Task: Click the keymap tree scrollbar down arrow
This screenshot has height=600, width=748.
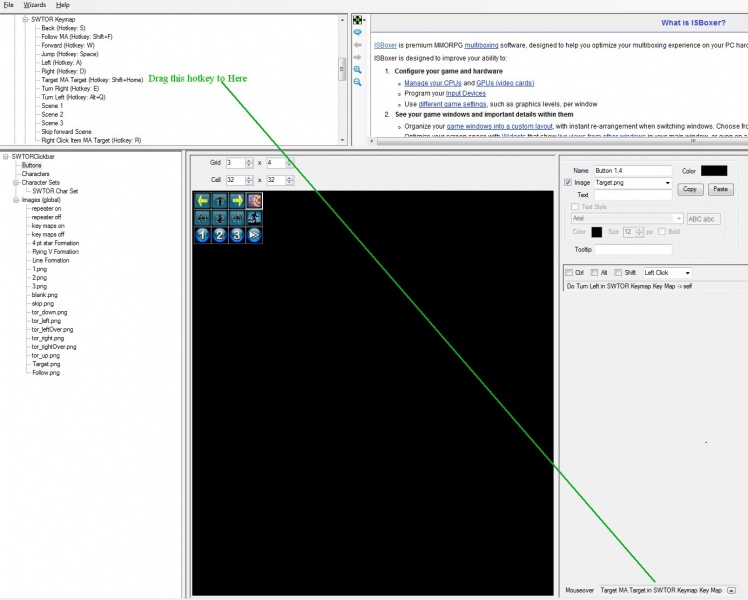Action: point(342,140)
